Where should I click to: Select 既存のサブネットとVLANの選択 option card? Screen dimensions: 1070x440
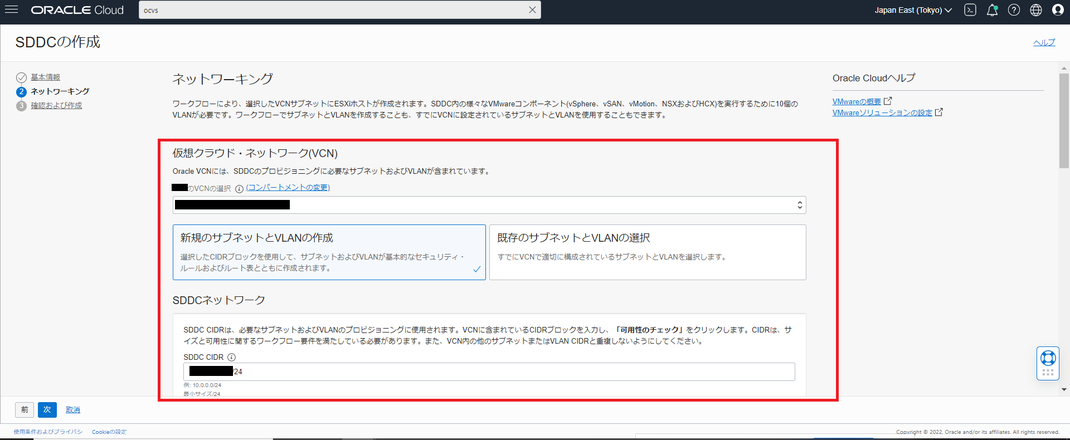(x=648, y=252)
